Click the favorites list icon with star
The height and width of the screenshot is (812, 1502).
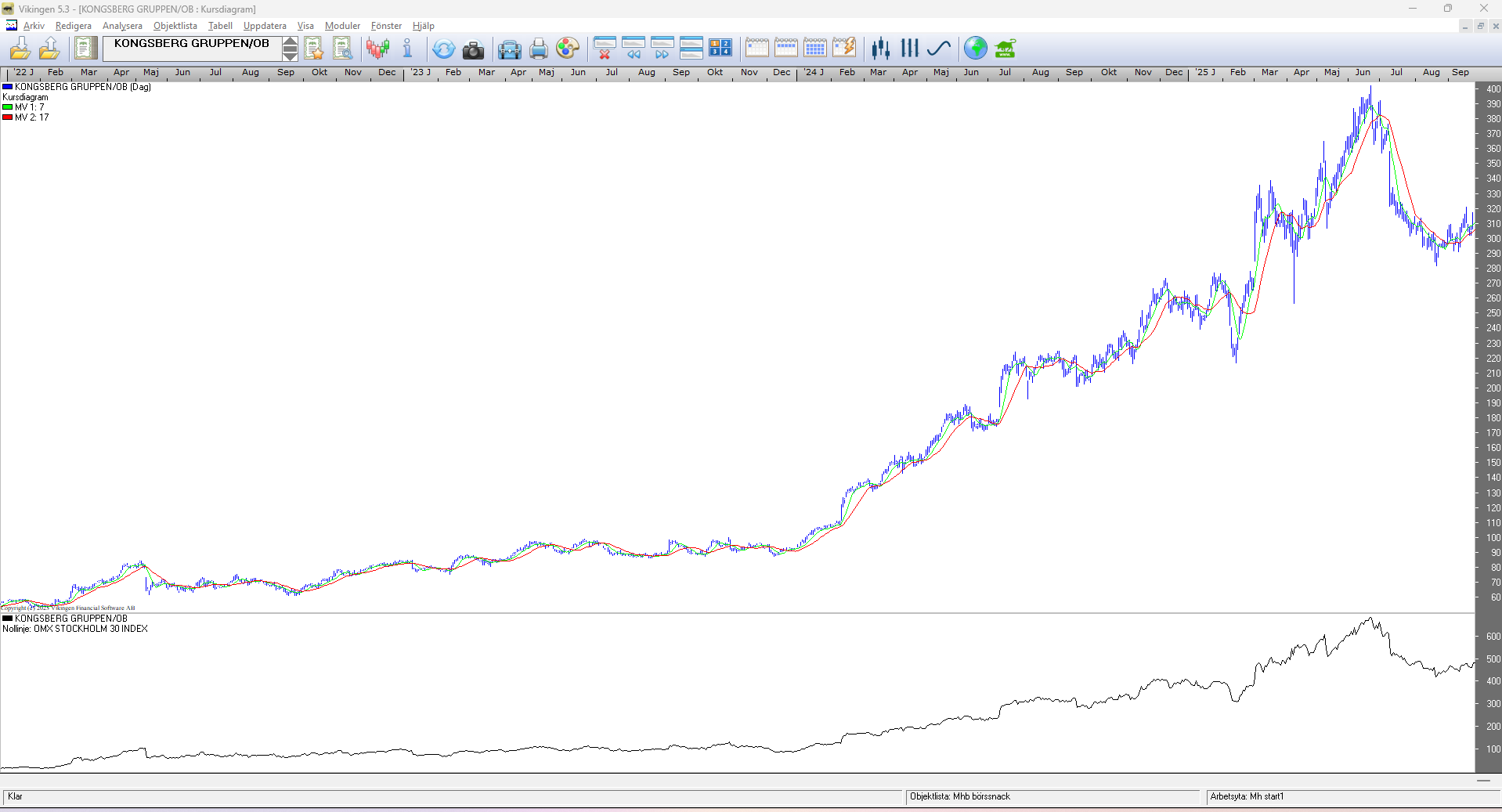point(314,49)
